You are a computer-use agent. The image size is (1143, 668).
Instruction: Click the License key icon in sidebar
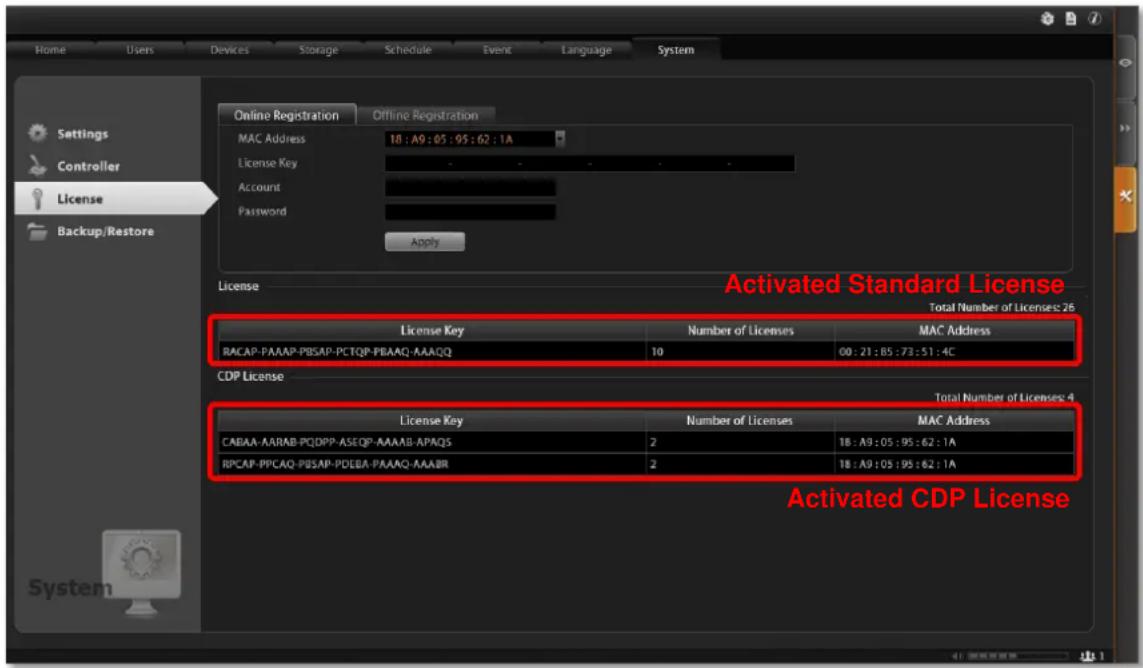click(37, 198)
